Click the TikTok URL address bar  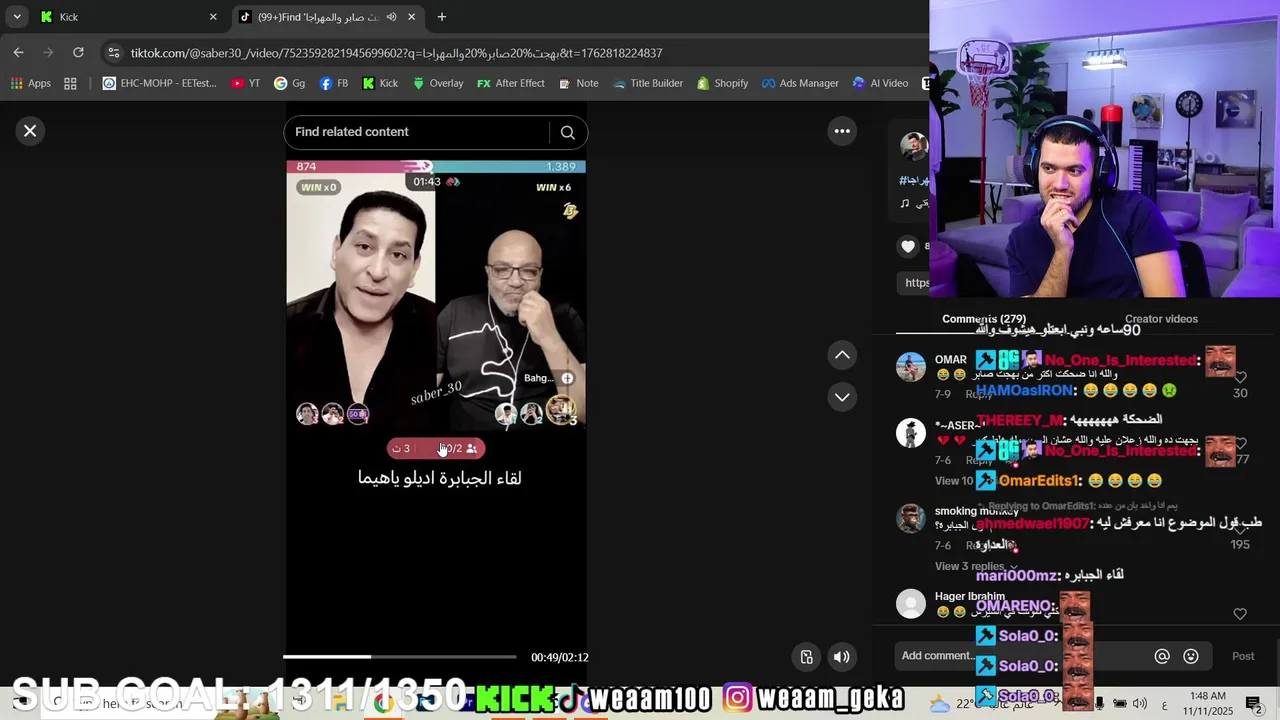pos(397,53)
